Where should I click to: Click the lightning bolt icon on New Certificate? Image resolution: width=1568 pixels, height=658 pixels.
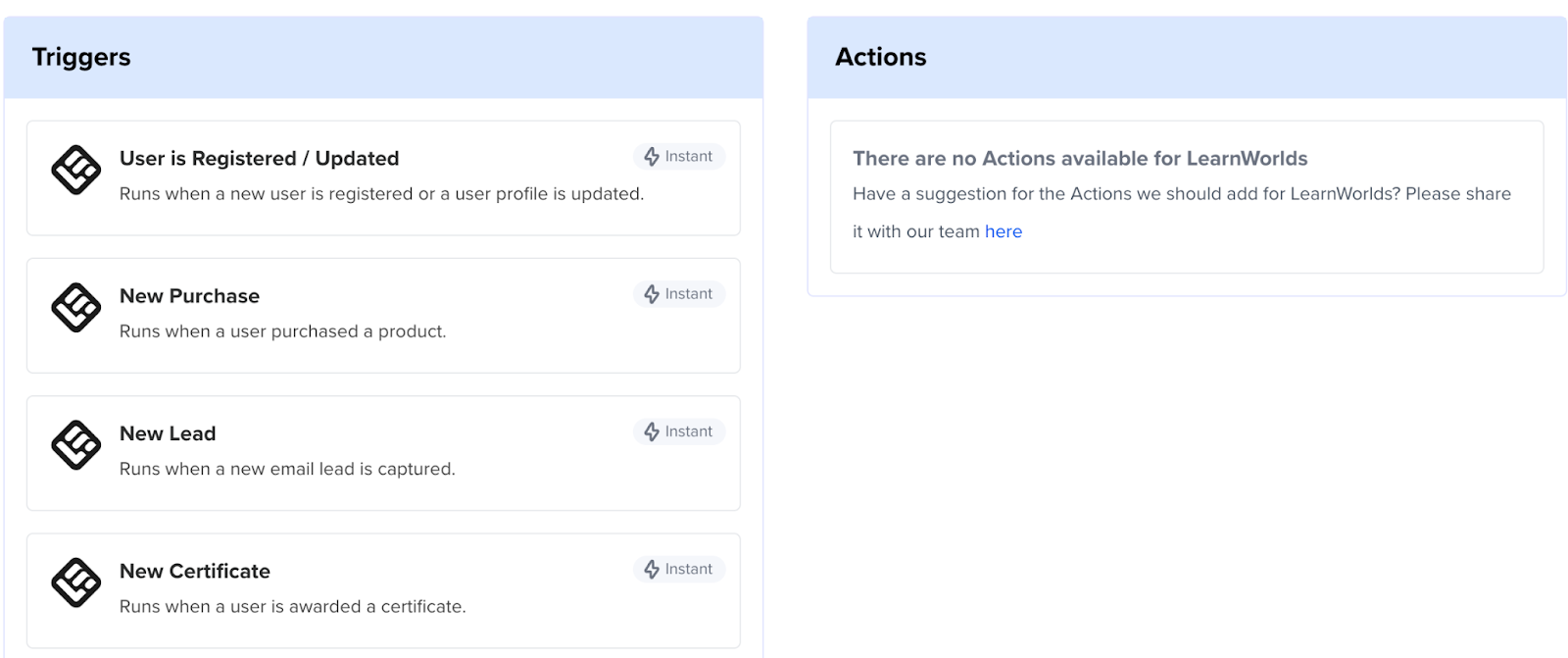click(652, 569)
